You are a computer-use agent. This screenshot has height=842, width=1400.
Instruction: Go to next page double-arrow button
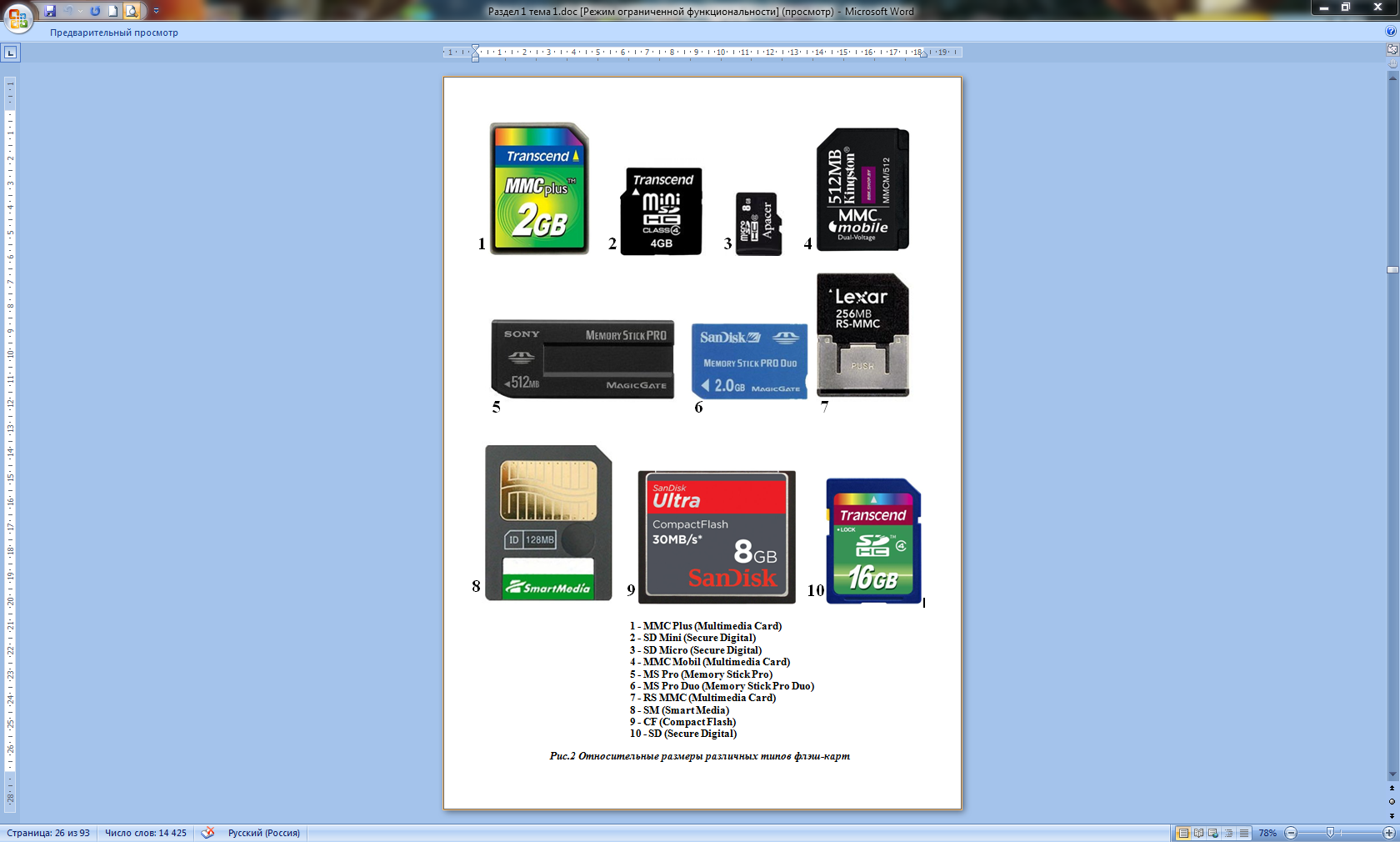coord(1392,815)
